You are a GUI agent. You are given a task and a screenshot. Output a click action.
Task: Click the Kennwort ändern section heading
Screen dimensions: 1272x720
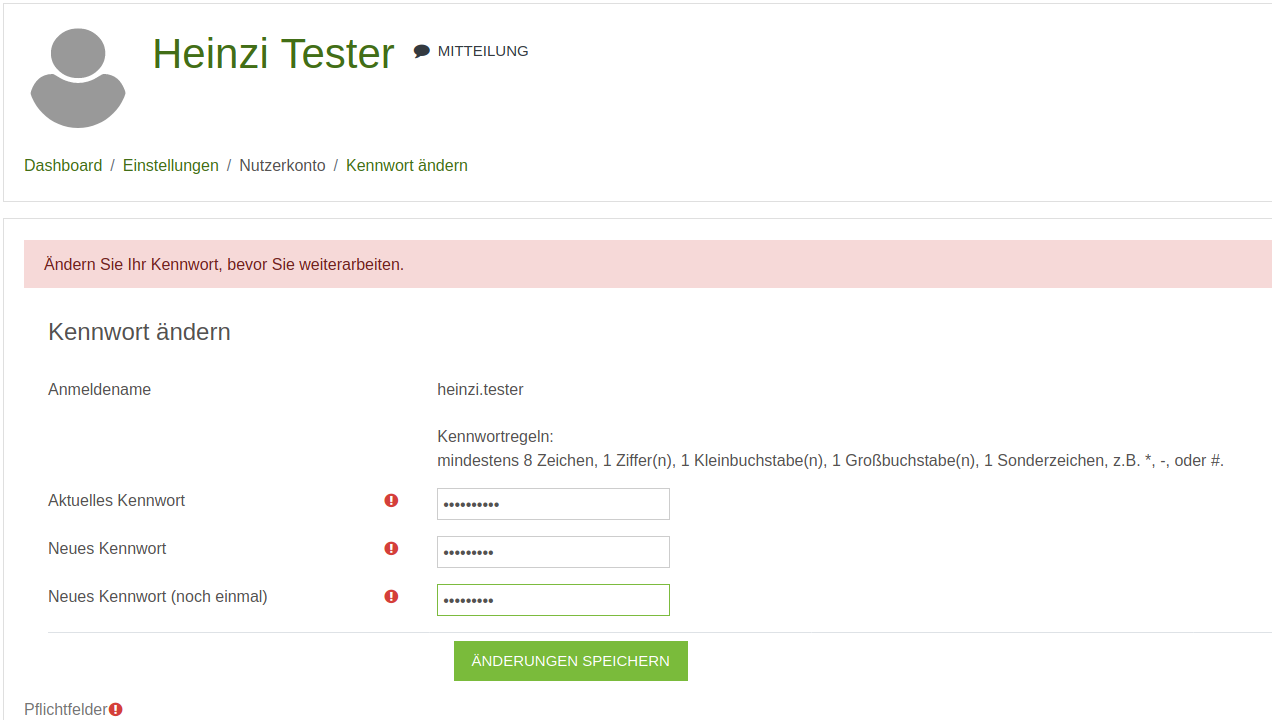[139, 332]
